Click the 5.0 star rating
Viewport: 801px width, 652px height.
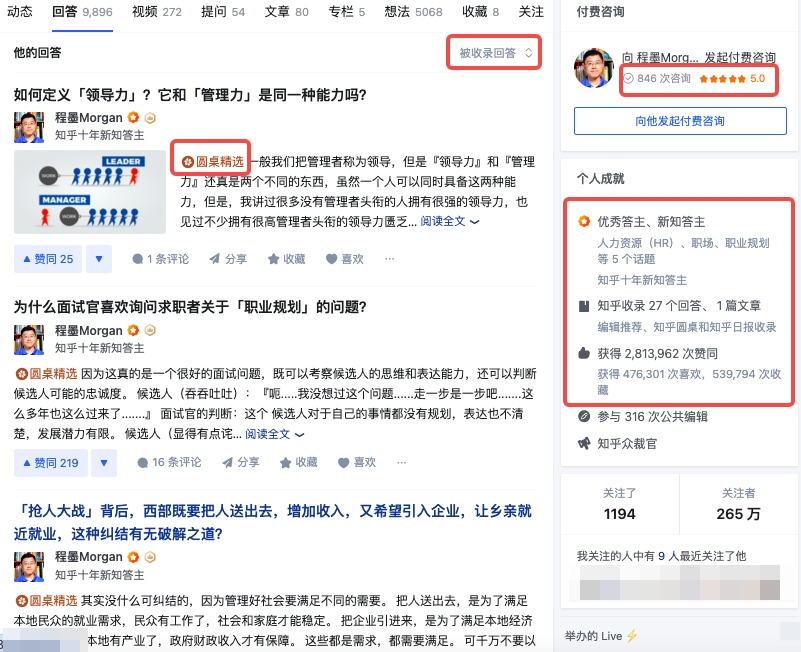[x=732, y=78]
